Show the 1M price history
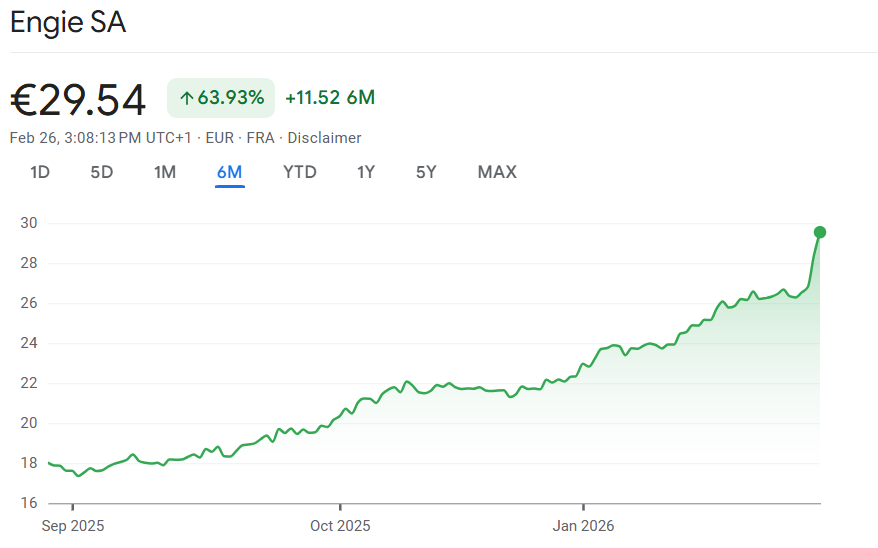The image size is (878, 548). pos(165,172)
